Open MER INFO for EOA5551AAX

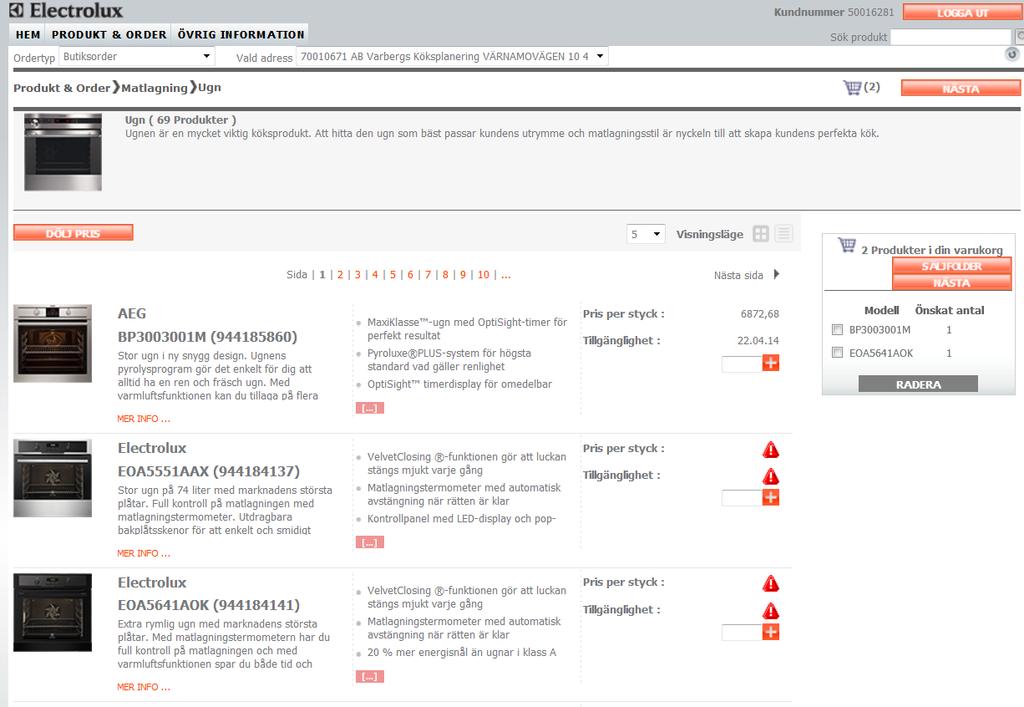[x=144, y=553]
